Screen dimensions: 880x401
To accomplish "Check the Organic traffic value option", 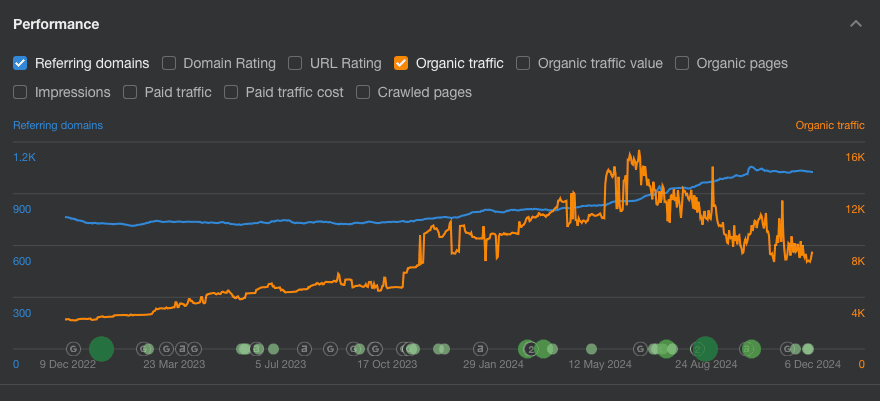I will pyautogui.click(x=523, y=63).
